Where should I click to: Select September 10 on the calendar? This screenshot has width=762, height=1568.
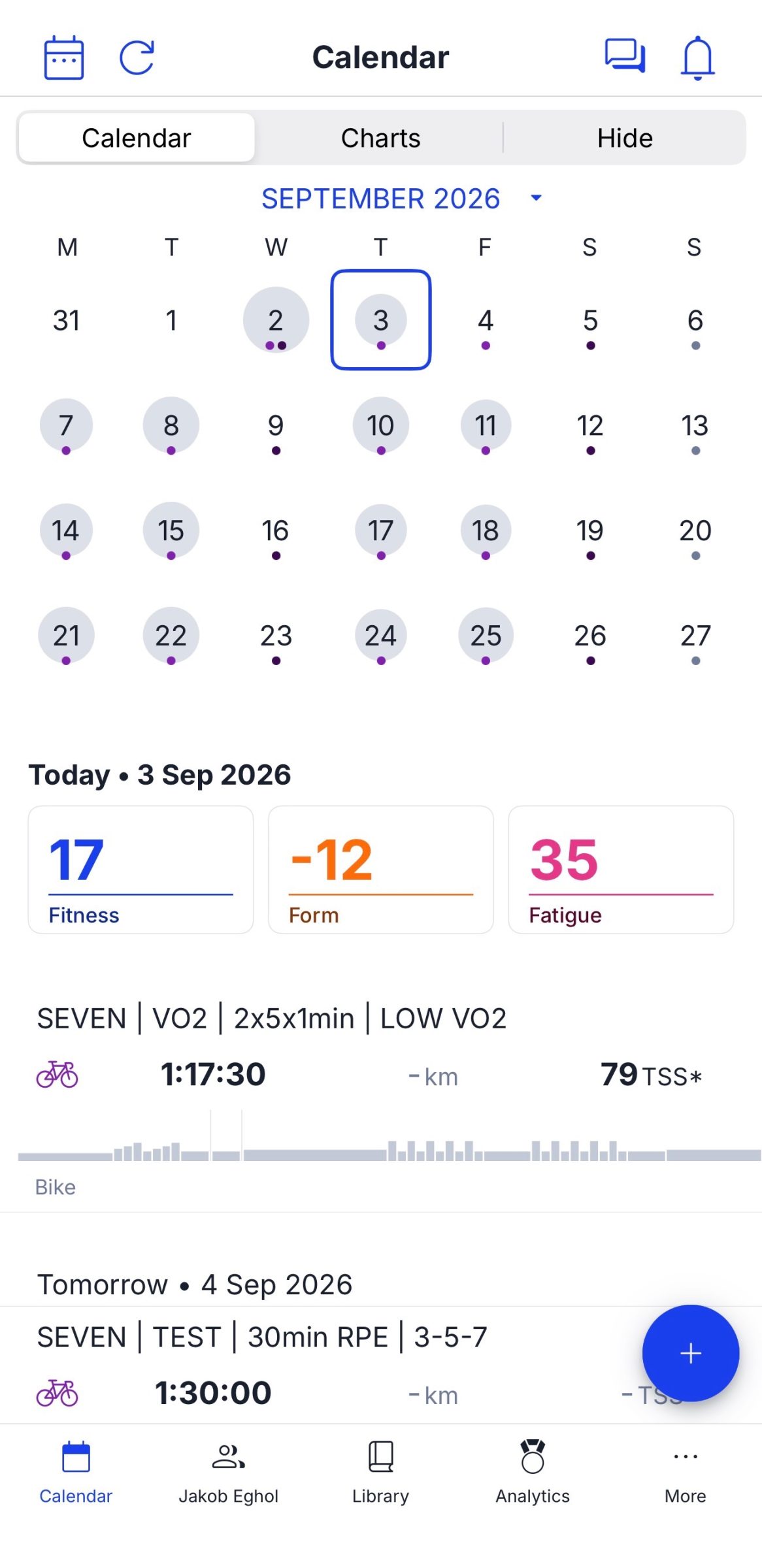(x=381, y=426)
